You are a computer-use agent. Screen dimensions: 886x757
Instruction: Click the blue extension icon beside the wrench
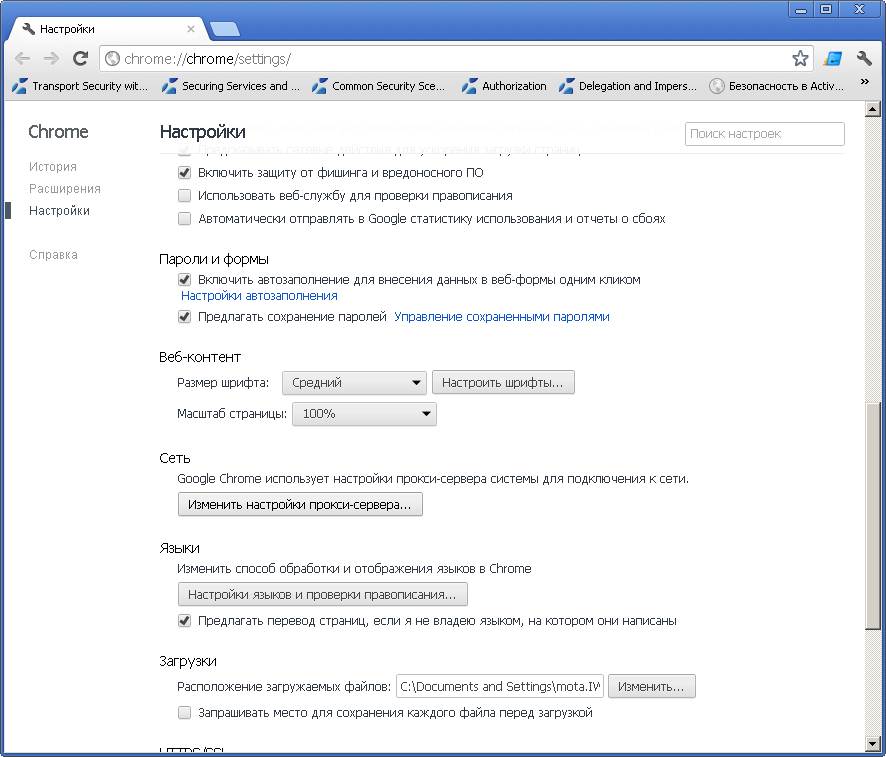(832, 58)
